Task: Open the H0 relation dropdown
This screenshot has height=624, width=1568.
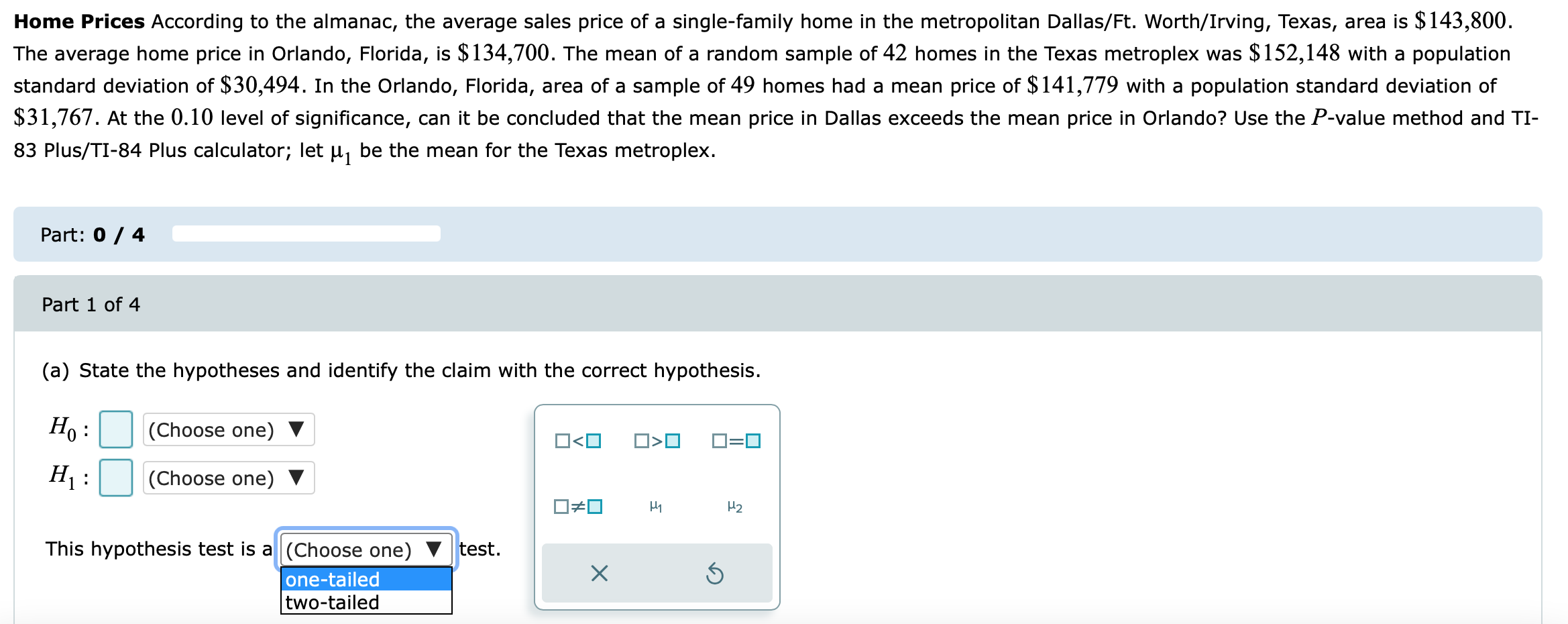Action: pos(228,430)
